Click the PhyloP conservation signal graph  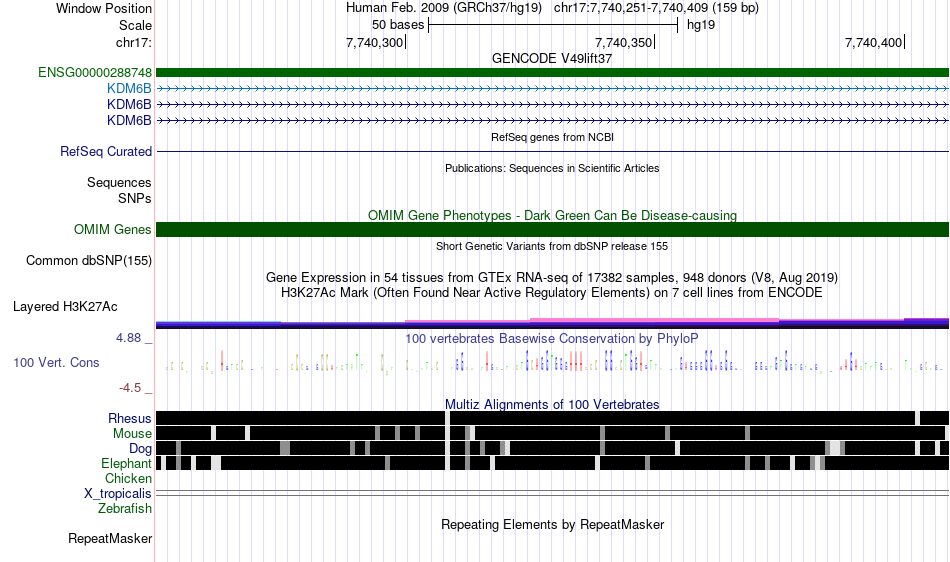point(553,362)
